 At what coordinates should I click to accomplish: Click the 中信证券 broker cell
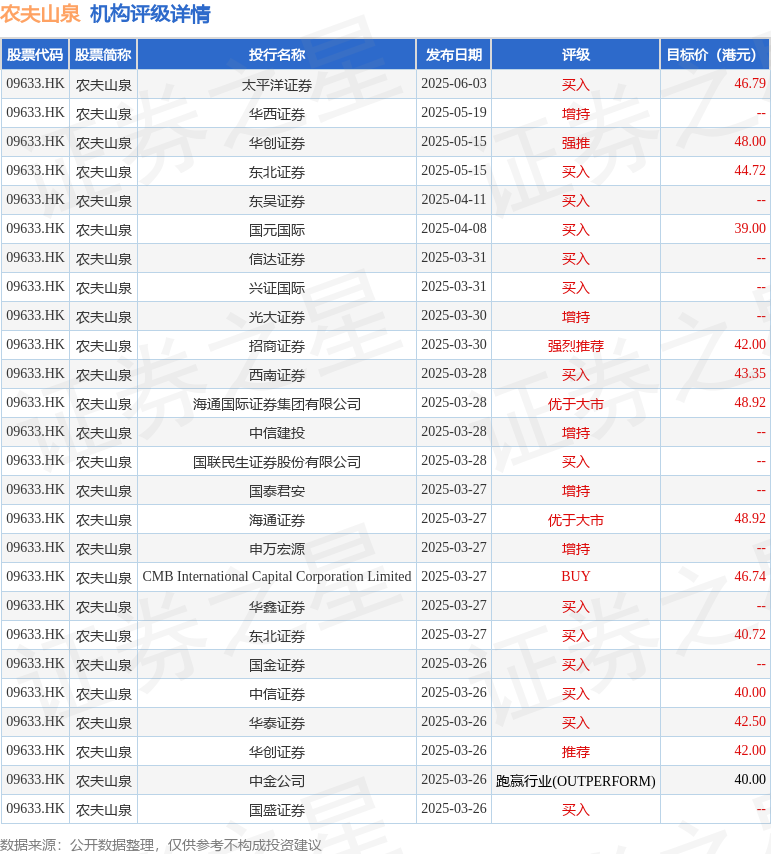coord(277,694)
